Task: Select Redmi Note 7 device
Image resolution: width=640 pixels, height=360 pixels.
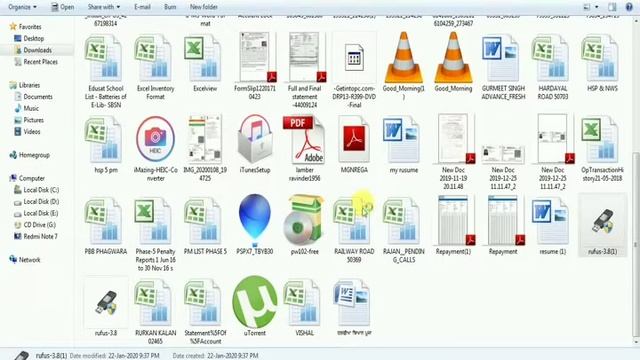Action: (x=36, y=236)
